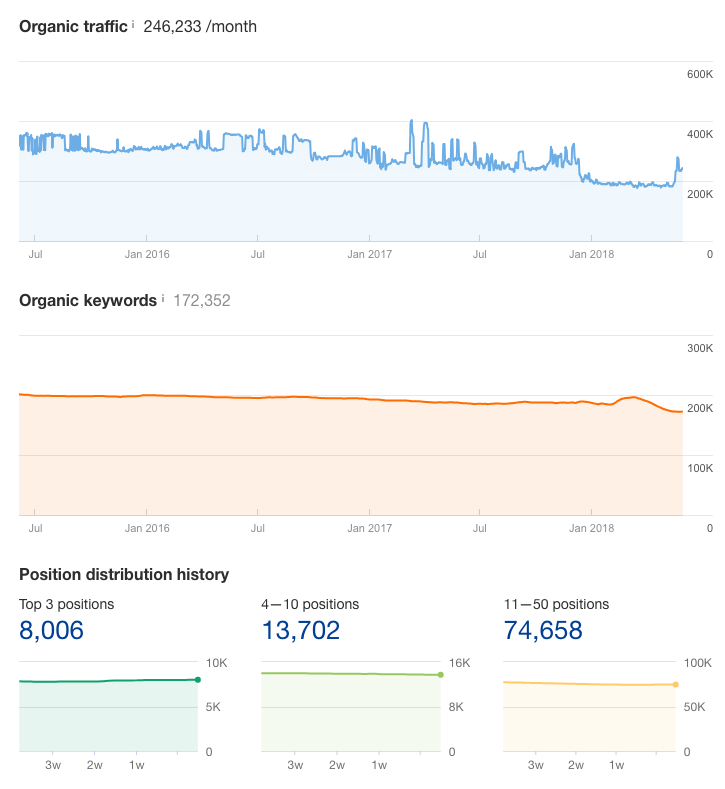Click the 246,233 /month traffic value
The height and width of the screenshot is (789, 725).
[x=200, y=27]
